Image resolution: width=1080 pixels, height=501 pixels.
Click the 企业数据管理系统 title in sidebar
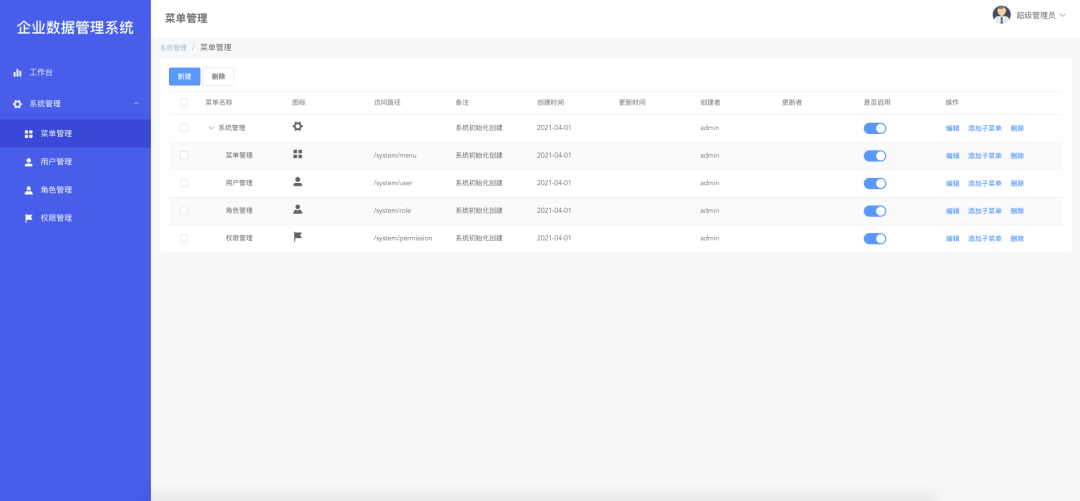(75, 28)
